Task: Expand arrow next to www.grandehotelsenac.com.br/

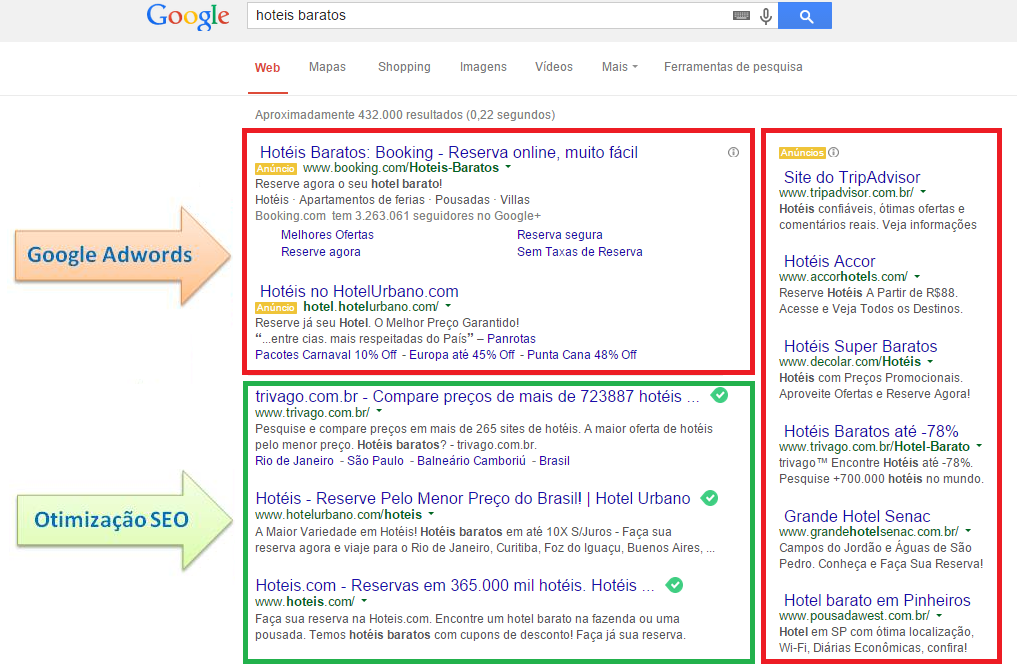Action: (x=968, y=531)
